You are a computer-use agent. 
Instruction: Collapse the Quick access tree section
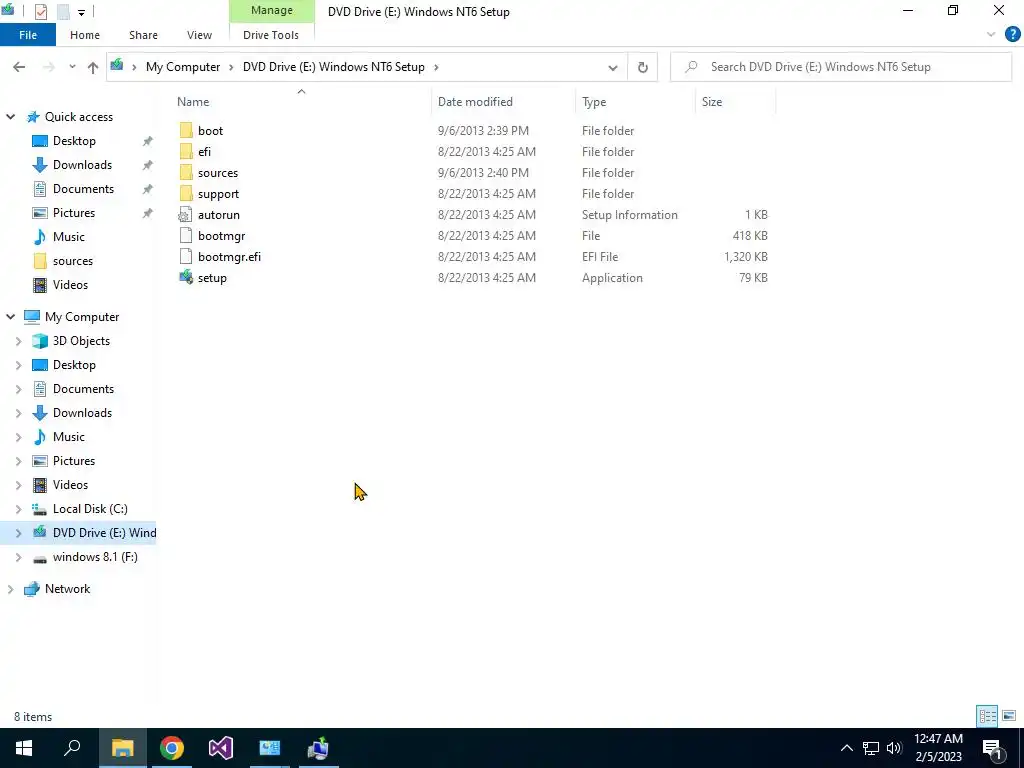click(x=10, y=117)
